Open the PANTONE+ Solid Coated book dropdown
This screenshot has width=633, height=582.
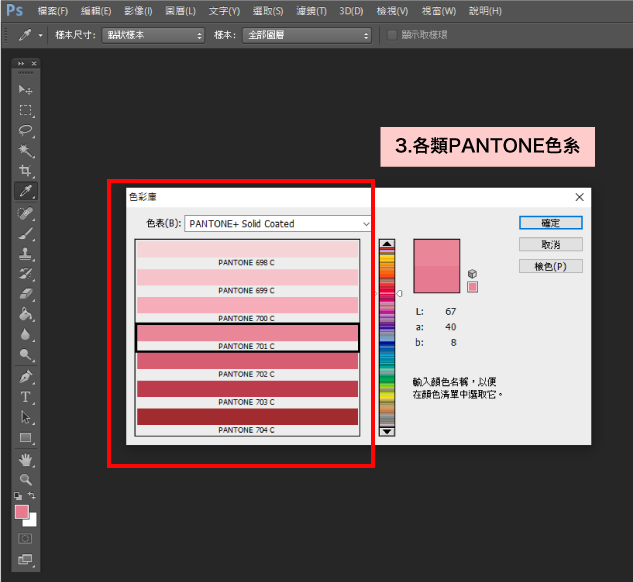tap(277, 224)
